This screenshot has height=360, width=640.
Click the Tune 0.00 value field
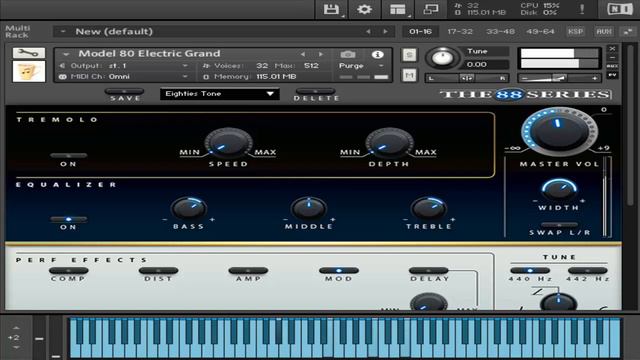click(x=487, y=64)
